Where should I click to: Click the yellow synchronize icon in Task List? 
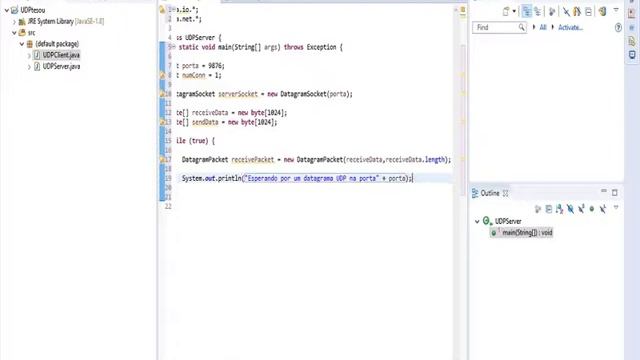coord(602,11)
